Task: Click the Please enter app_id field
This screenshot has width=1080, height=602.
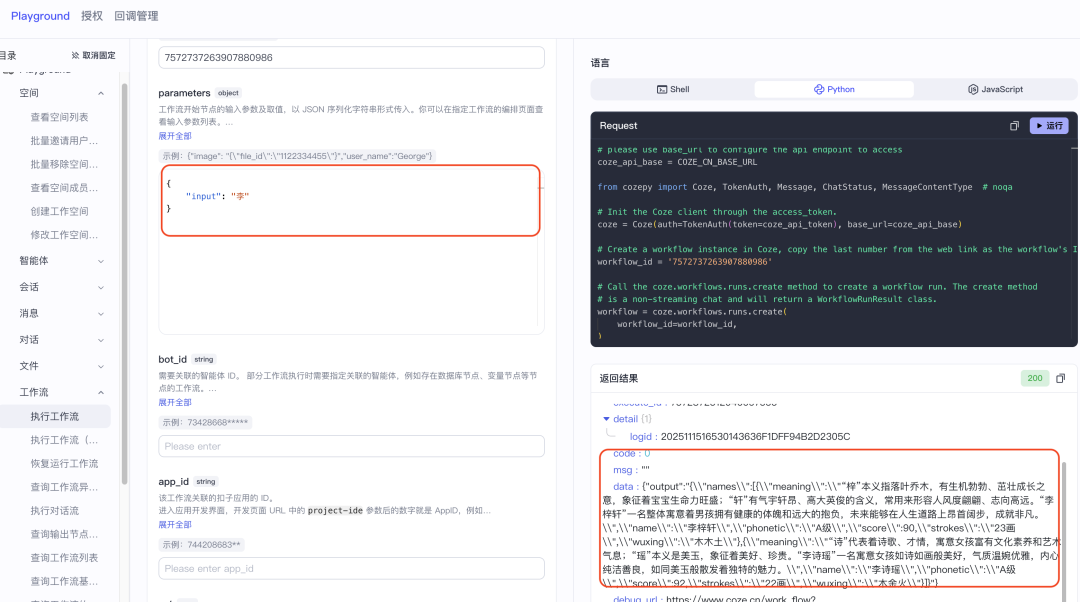Action: [351, 569]
